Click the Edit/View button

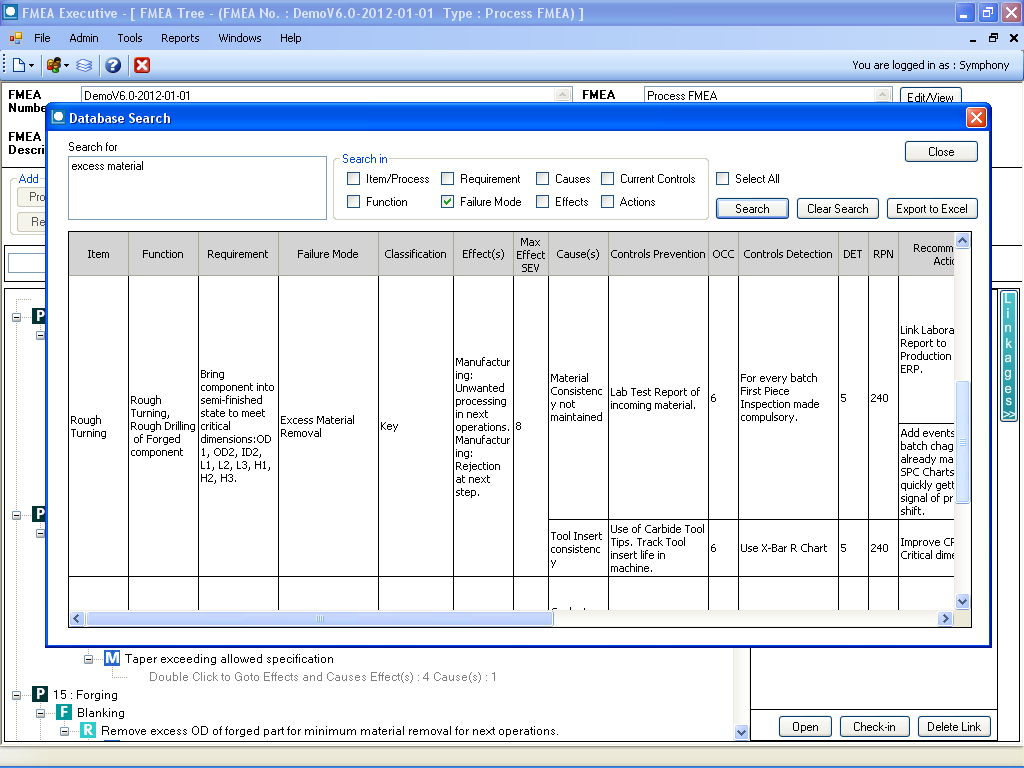coord(930,96)
